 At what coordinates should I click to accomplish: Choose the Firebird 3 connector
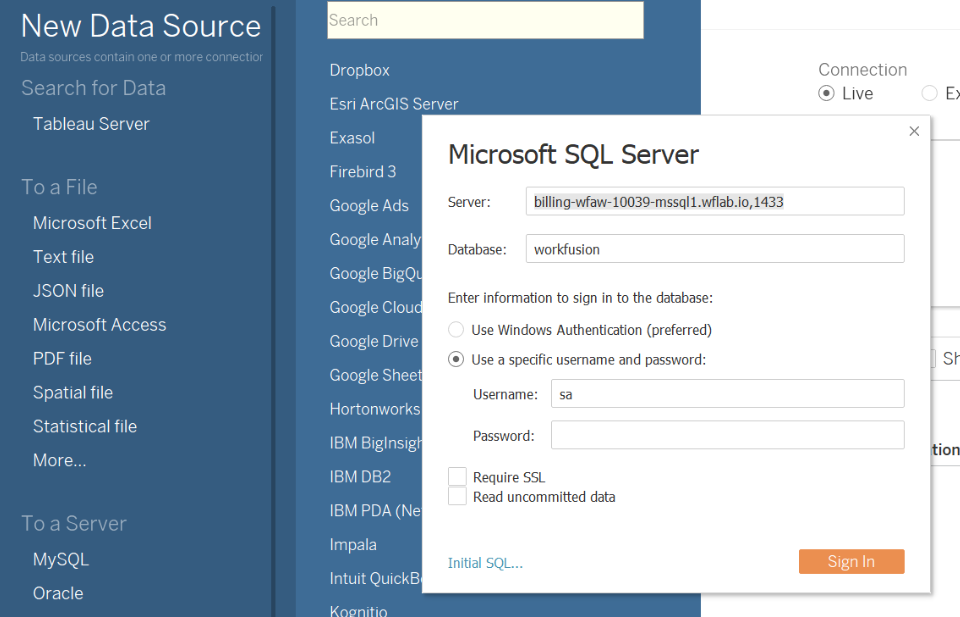tap(362, 172)
